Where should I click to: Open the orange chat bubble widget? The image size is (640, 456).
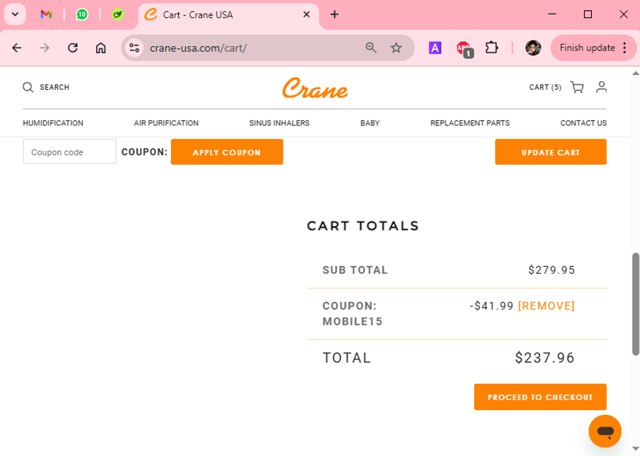pyautogui.click(x=605, y=431)
